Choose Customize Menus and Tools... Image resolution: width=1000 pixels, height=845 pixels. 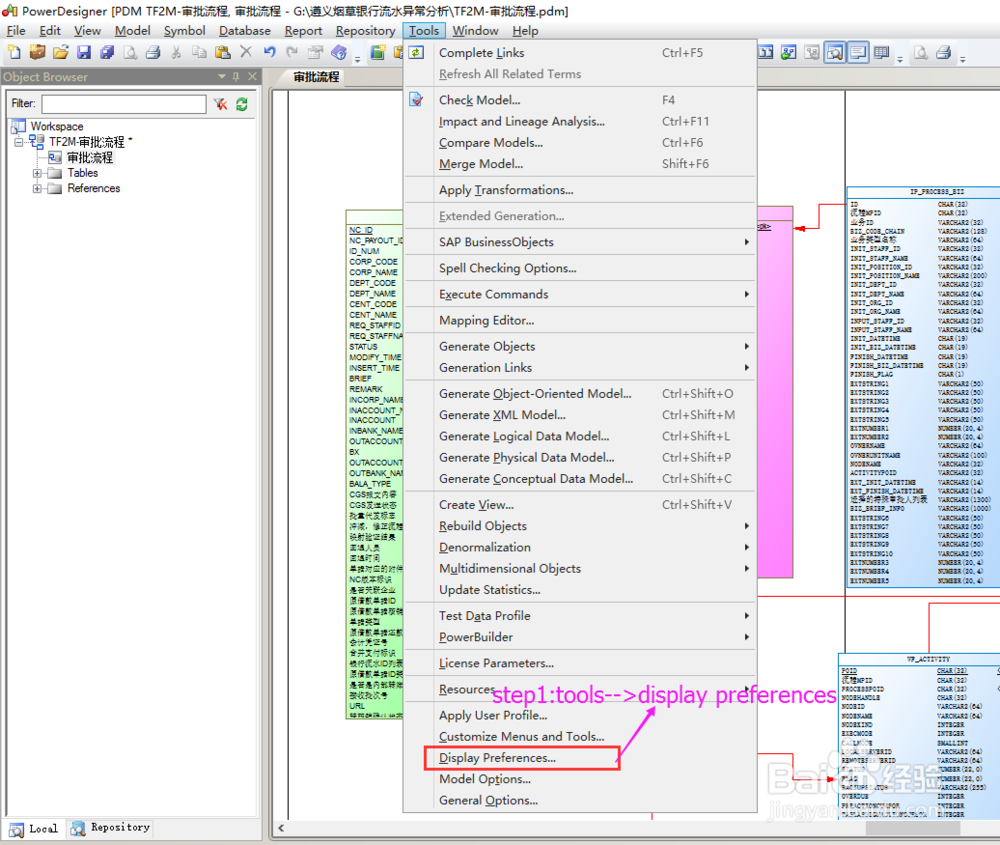pyautogui.click(x=580, y=737)
